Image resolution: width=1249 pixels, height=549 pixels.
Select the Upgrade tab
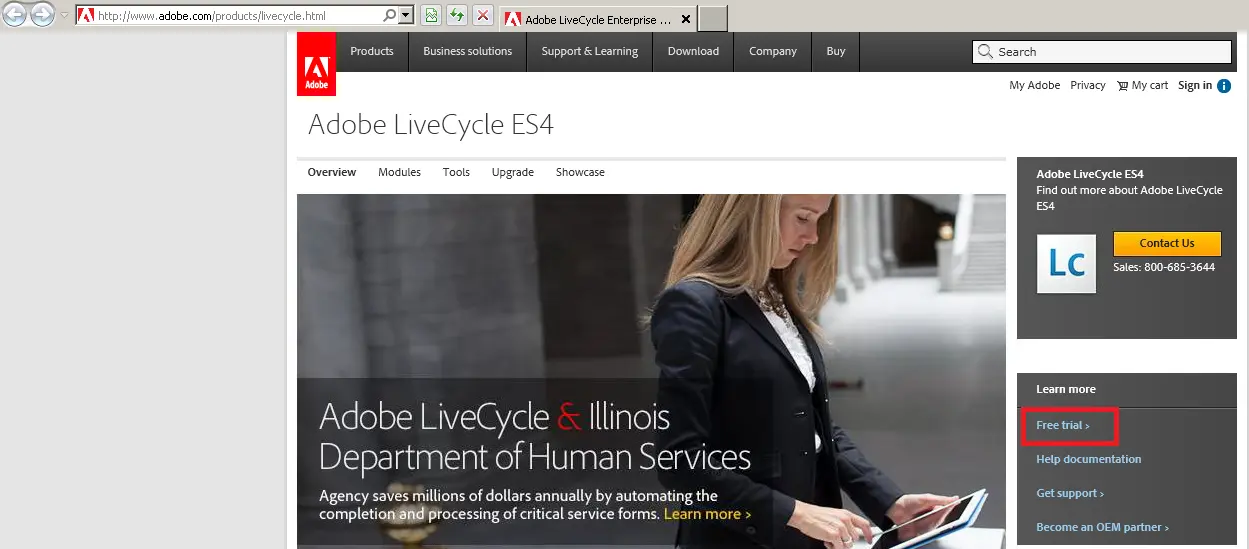pos(513,172)
